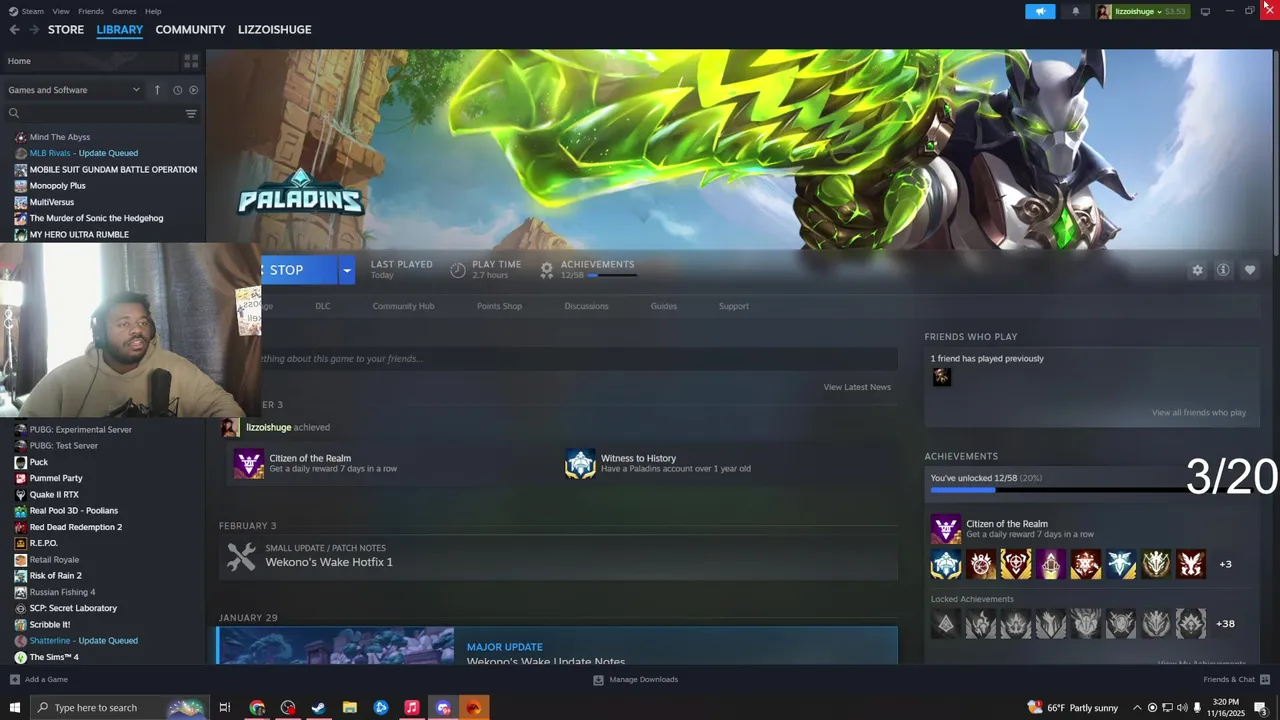Go forward using the right arrow

tap(34, 30)
